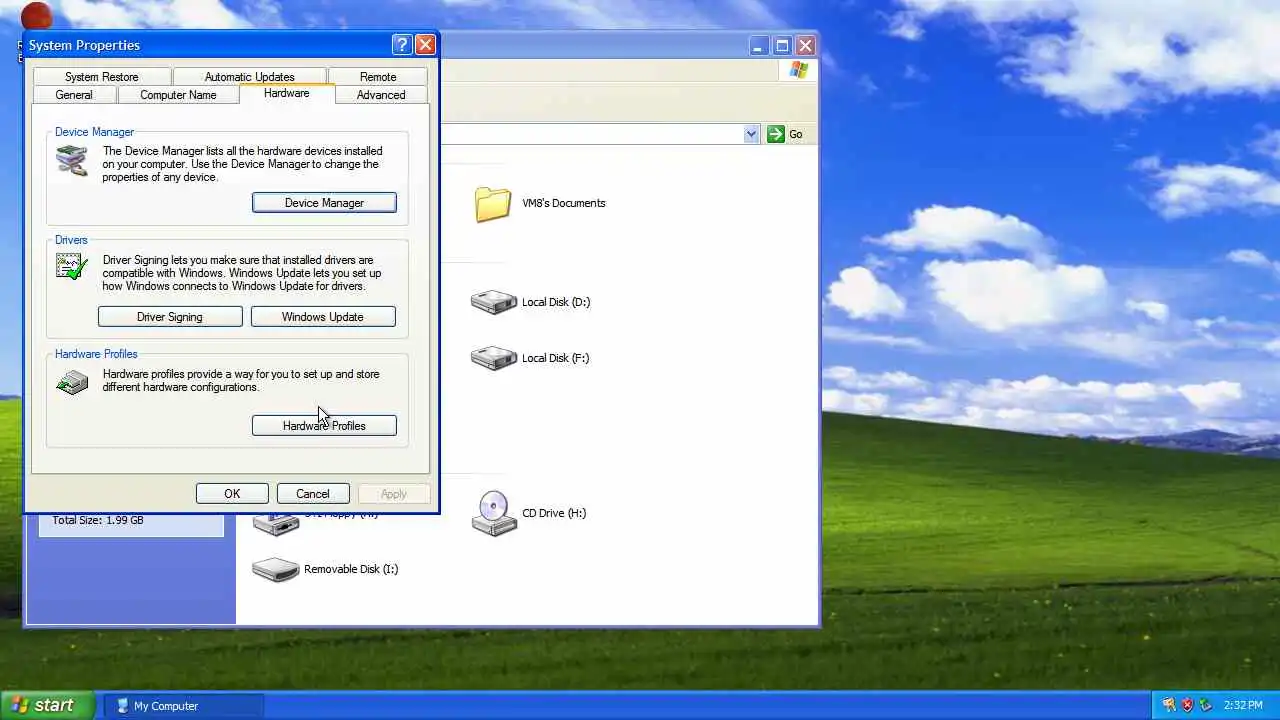Image resolution: width=1280 pixels, height=720 pixels.
Task: Click the Local Disk (D:) label
Action: coord(556,302)
